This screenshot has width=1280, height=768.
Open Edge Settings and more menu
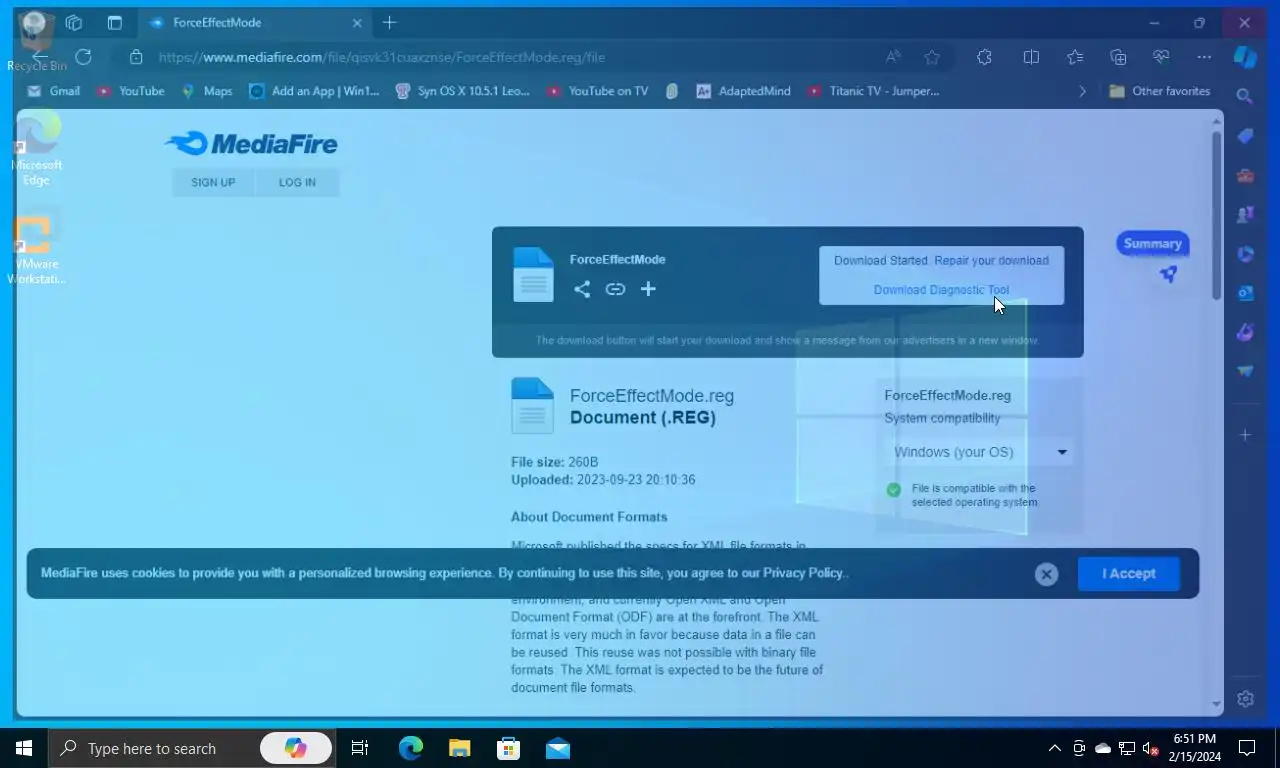(1204, 57)
